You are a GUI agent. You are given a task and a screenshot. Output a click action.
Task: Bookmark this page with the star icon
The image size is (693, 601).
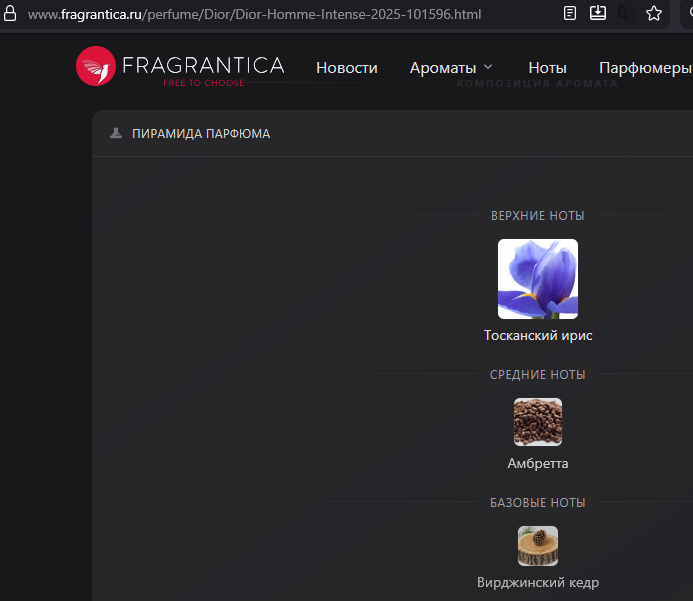654,13
